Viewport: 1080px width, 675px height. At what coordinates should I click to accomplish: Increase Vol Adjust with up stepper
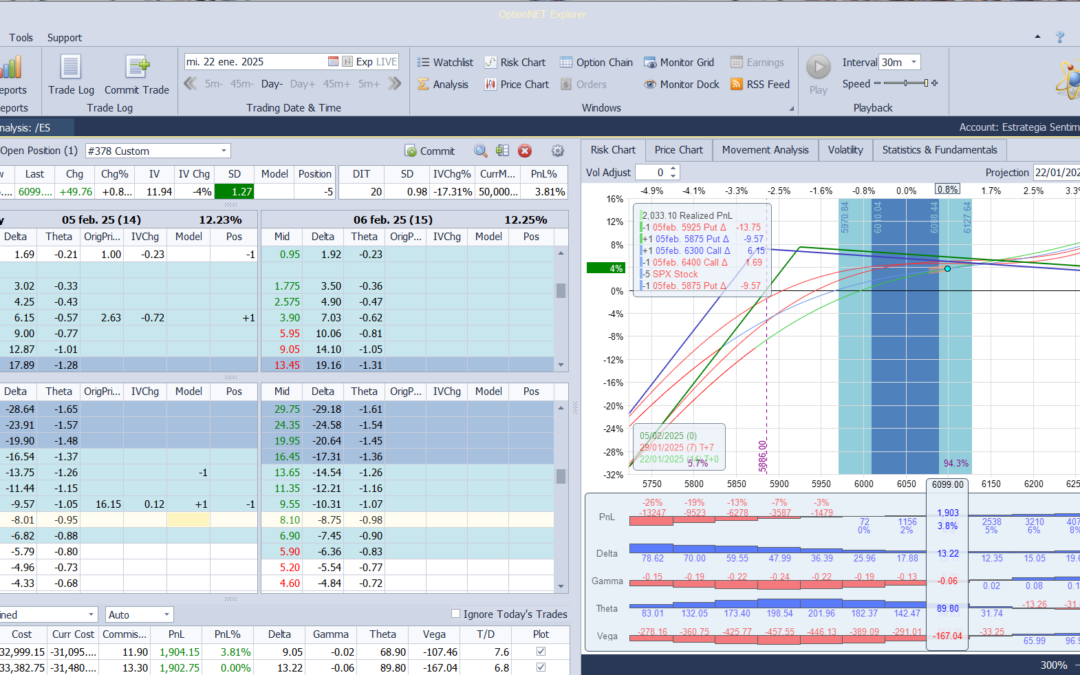pos(674,168)
